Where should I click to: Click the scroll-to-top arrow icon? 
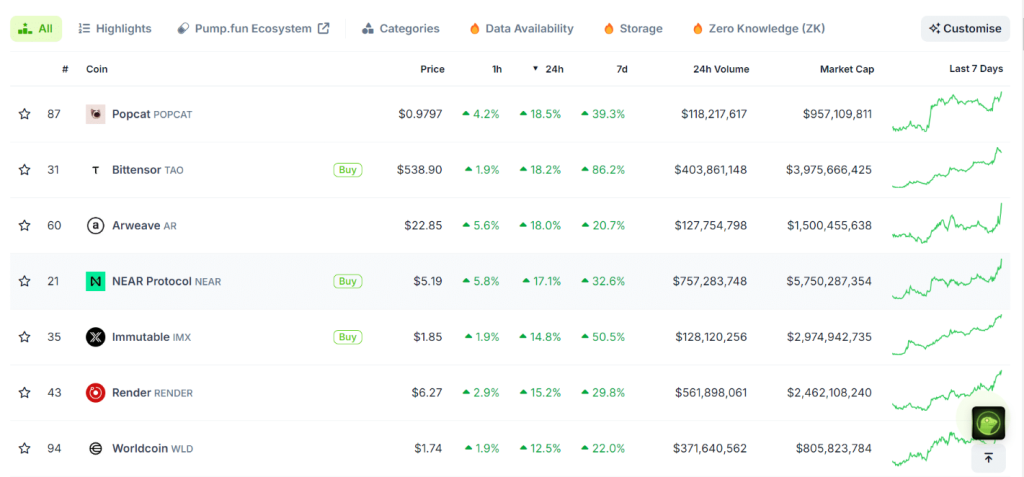[x=988, y=458]
